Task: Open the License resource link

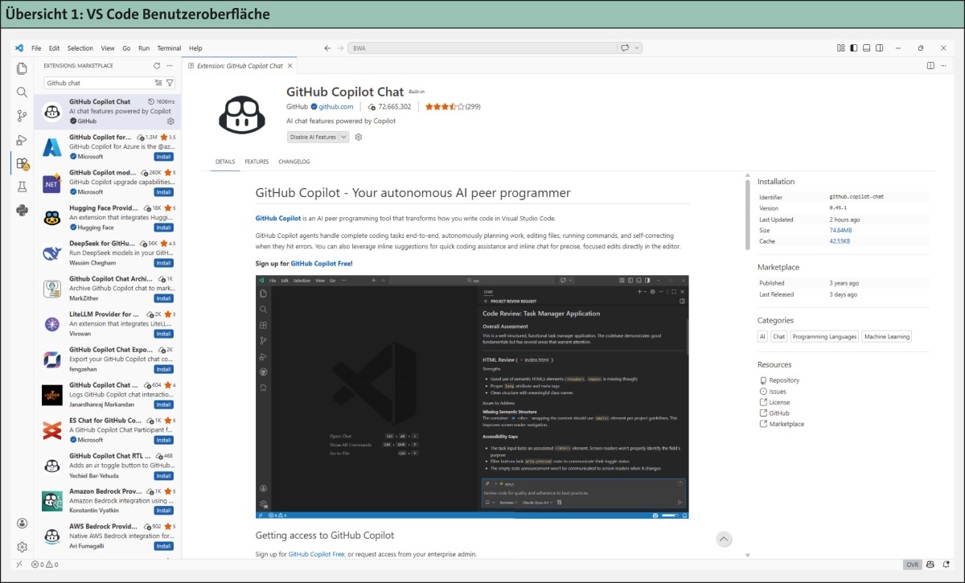Action: [x=779, y=403]
